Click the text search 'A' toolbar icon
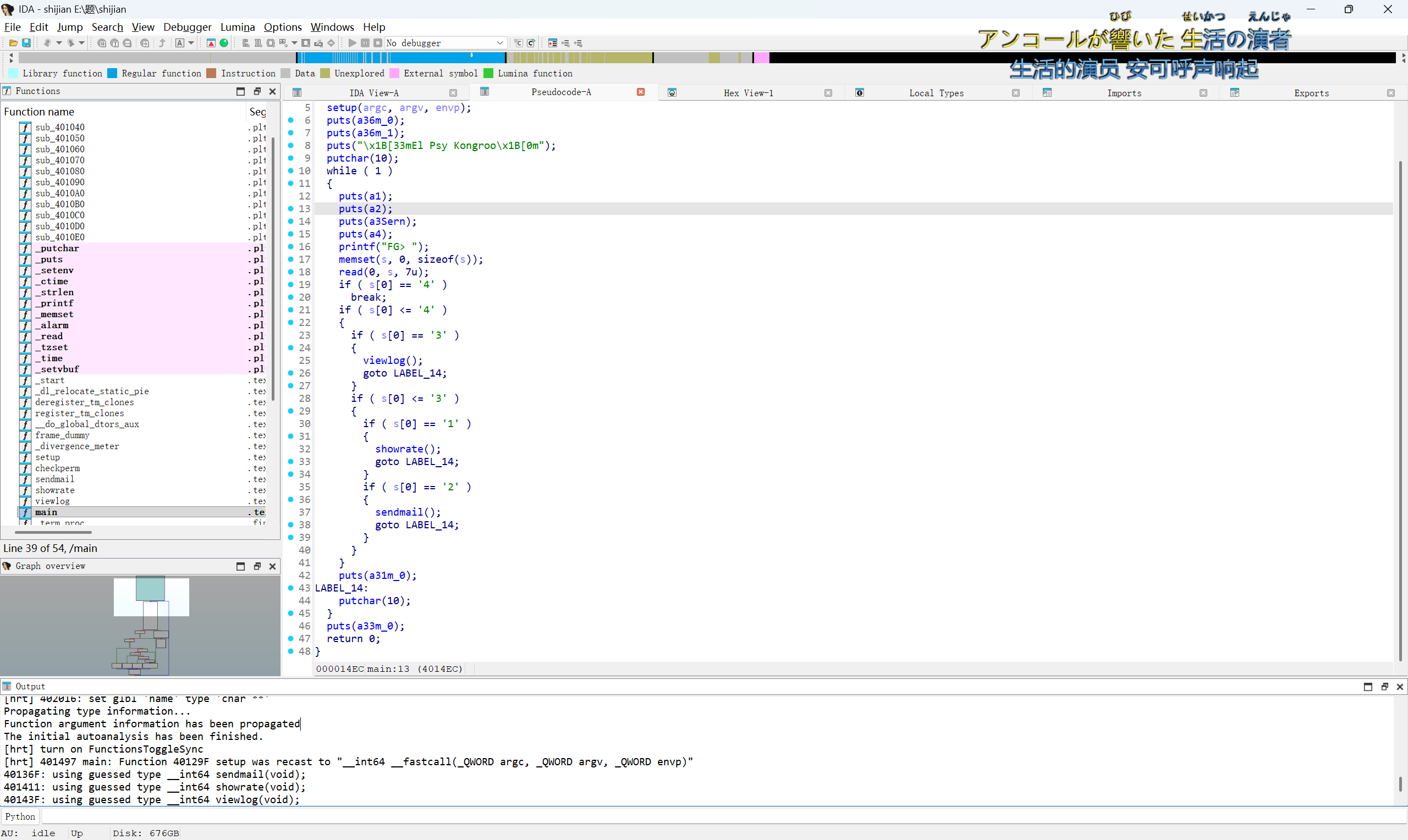 (179, 43)
